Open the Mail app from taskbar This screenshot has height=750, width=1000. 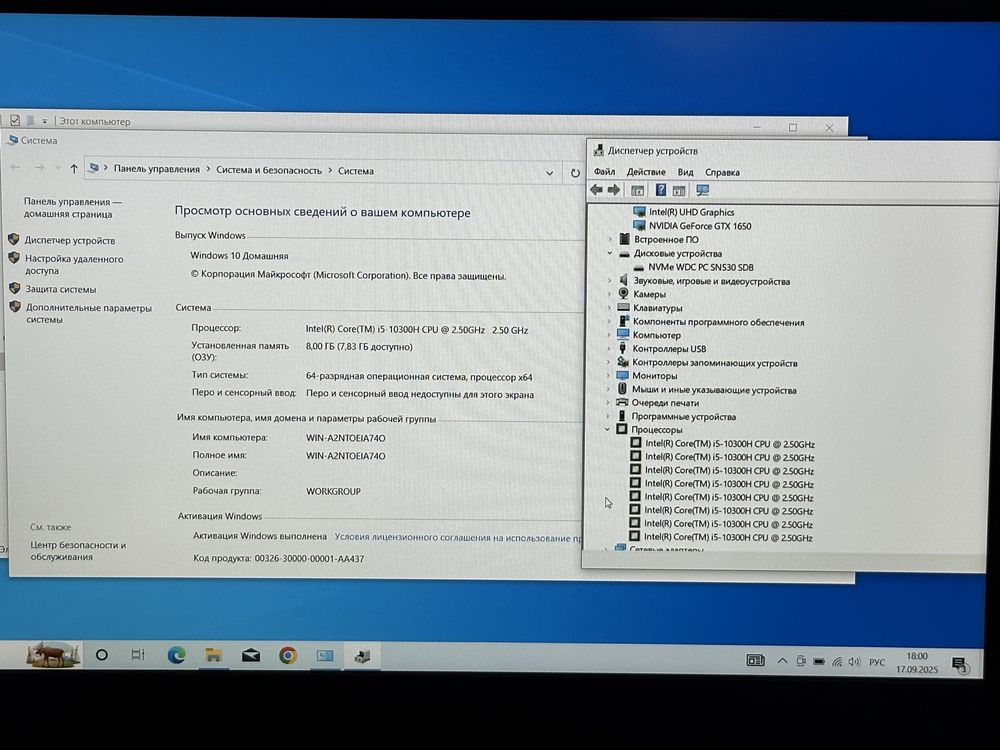251,656
